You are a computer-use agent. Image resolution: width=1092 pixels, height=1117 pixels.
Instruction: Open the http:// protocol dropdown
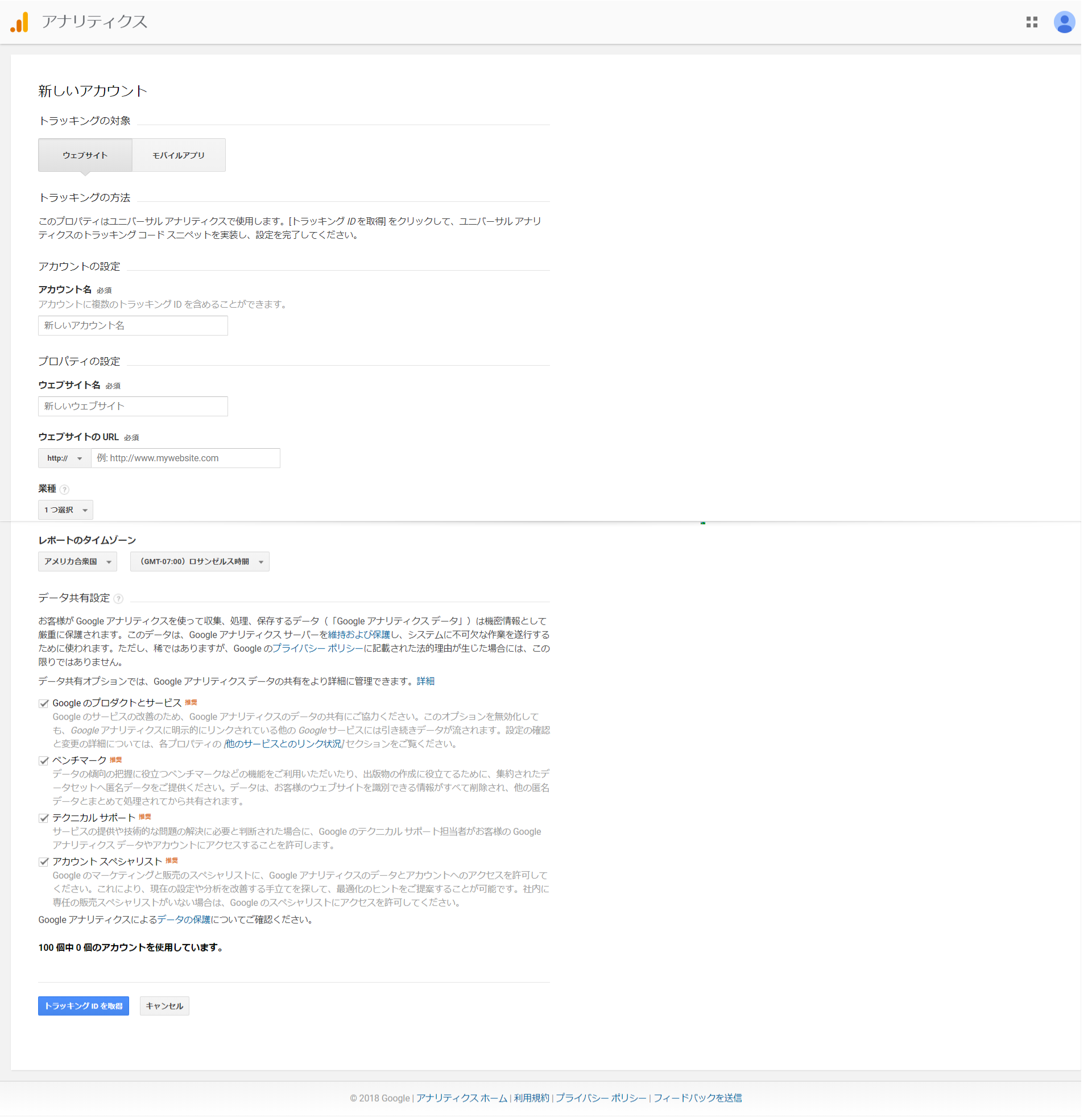65,458
